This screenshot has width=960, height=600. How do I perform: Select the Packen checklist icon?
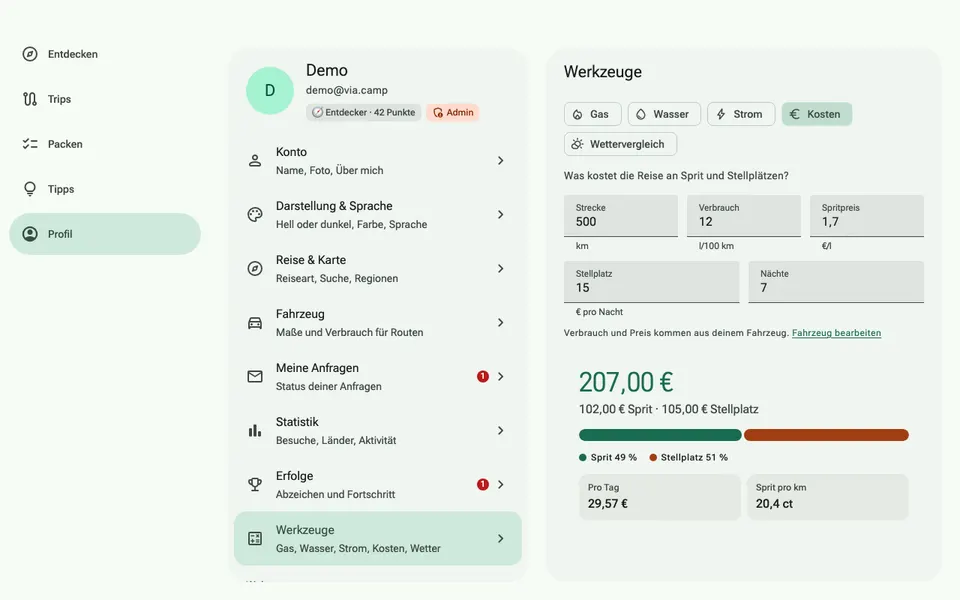(x=30, y=144)
